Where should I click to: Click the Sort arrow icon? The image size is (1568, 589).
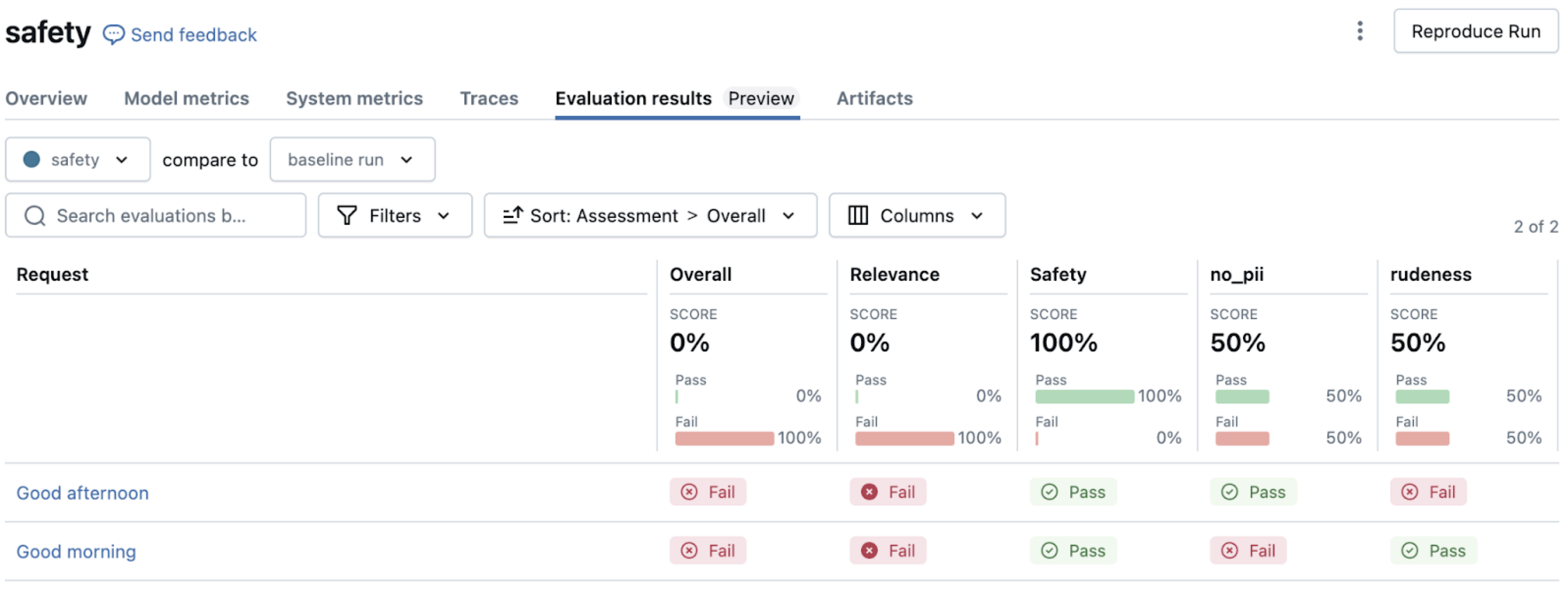(512, 215)
